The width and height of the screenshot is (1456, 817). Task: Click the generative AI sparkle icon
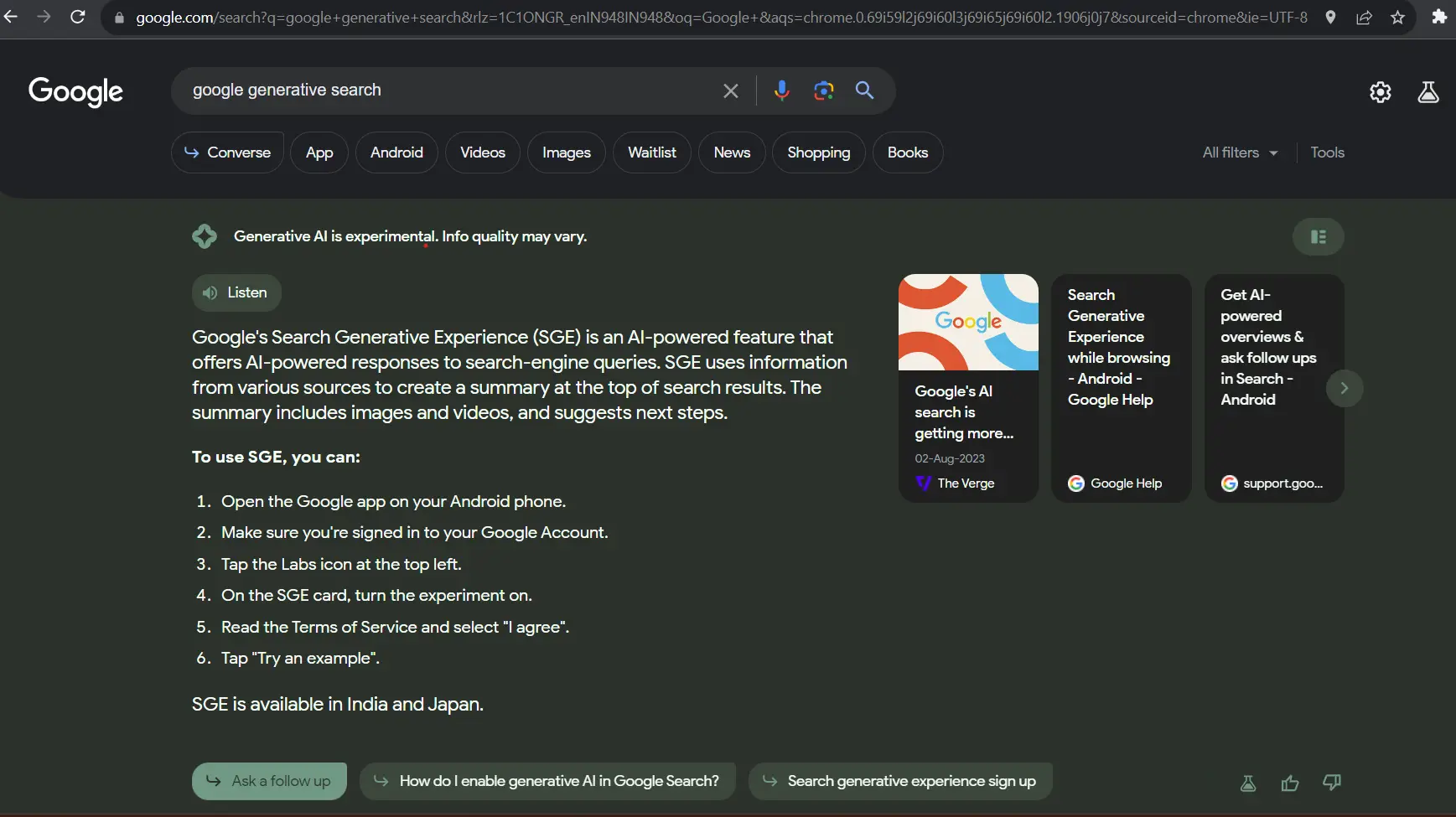pos(205,235)
